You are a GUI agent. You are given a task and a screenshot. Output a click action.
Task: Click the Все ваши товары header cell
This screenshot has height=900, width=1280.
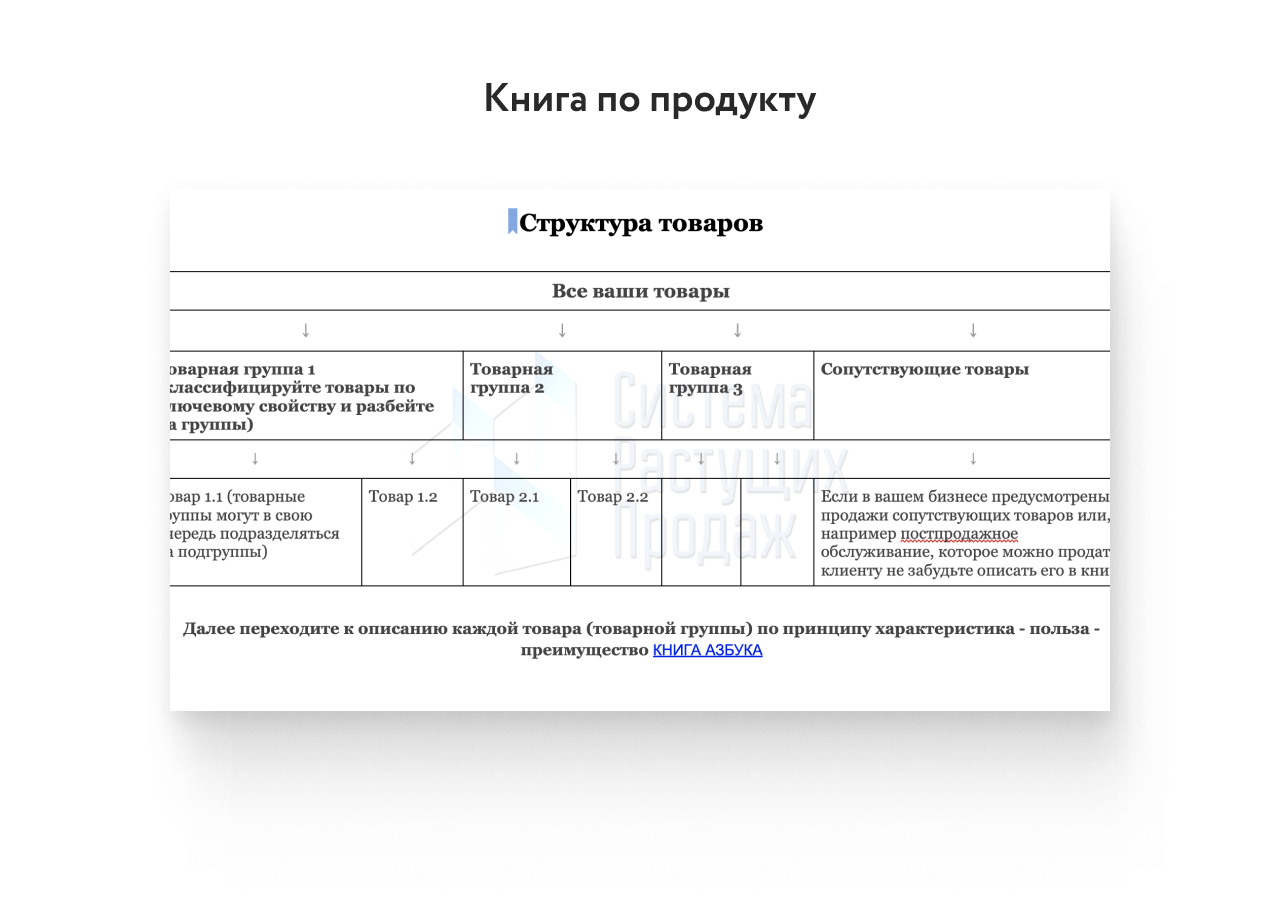(x=640, y=291)
